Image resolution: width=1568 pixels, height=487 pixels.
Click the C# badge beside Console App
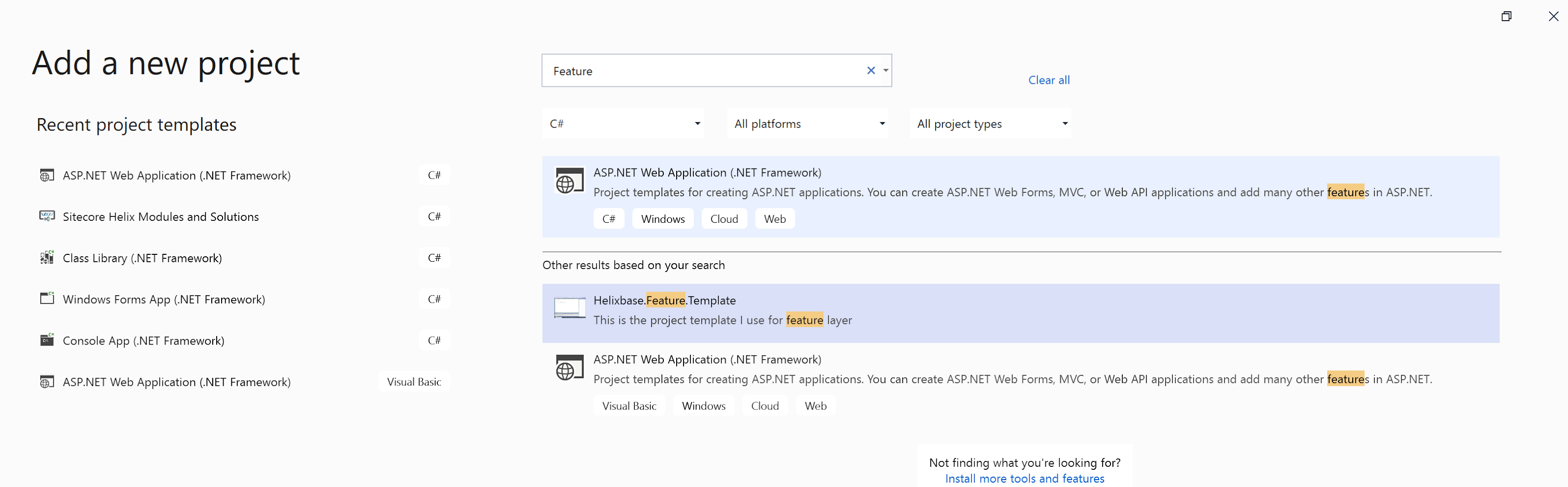[435, 341]
